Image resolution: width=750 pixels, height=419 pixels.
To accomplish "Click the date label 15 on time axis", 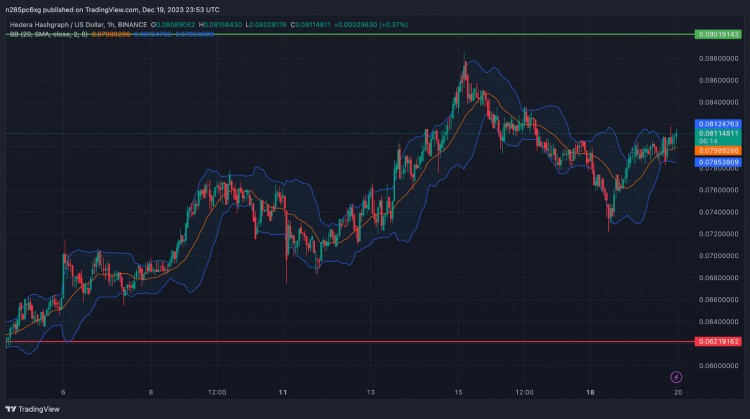I will pyautogui.click(x=459, y=392).
